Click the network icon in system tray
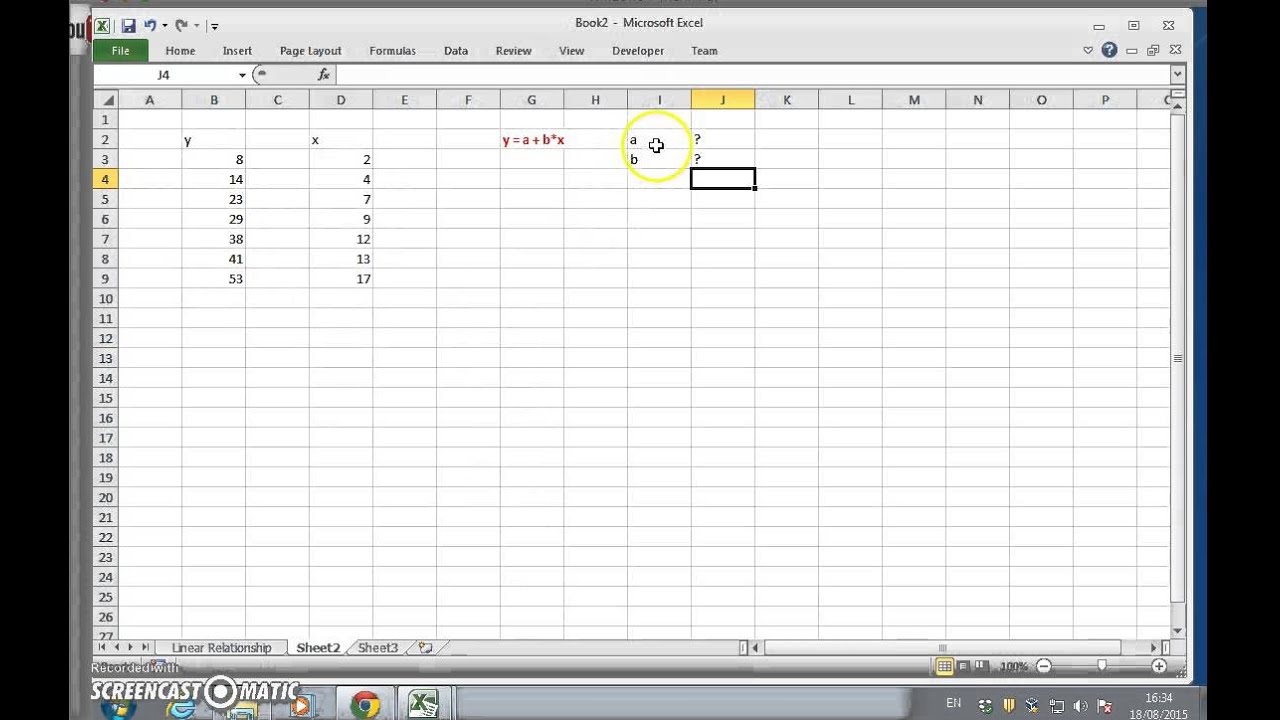 pyautogui.click(x=1056, y=706)
